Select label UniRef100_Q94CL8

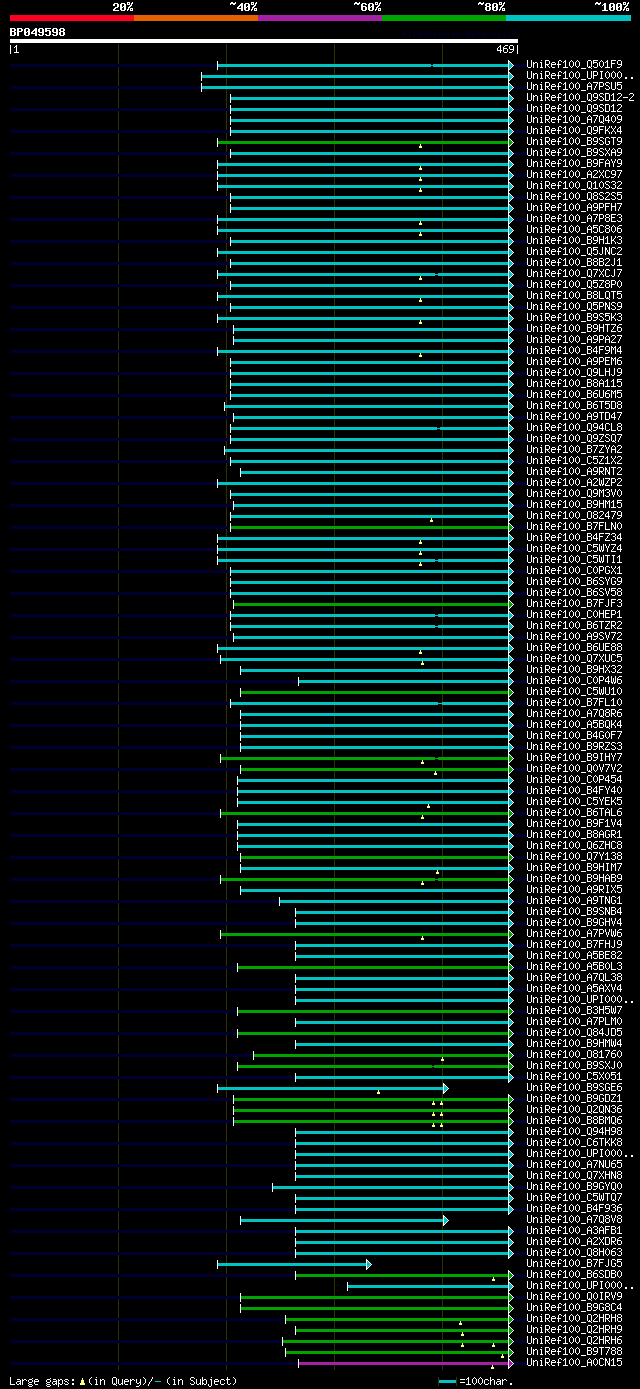(574, 427)
